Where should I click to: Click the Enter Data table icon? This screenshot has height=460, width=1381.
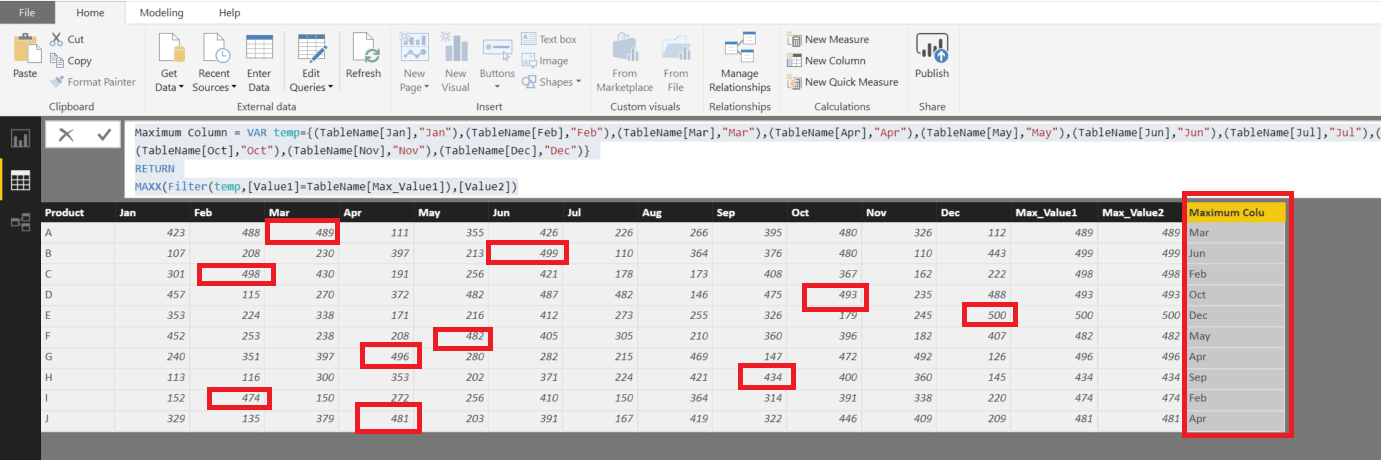pyautogui.click(x=259, y=48)
